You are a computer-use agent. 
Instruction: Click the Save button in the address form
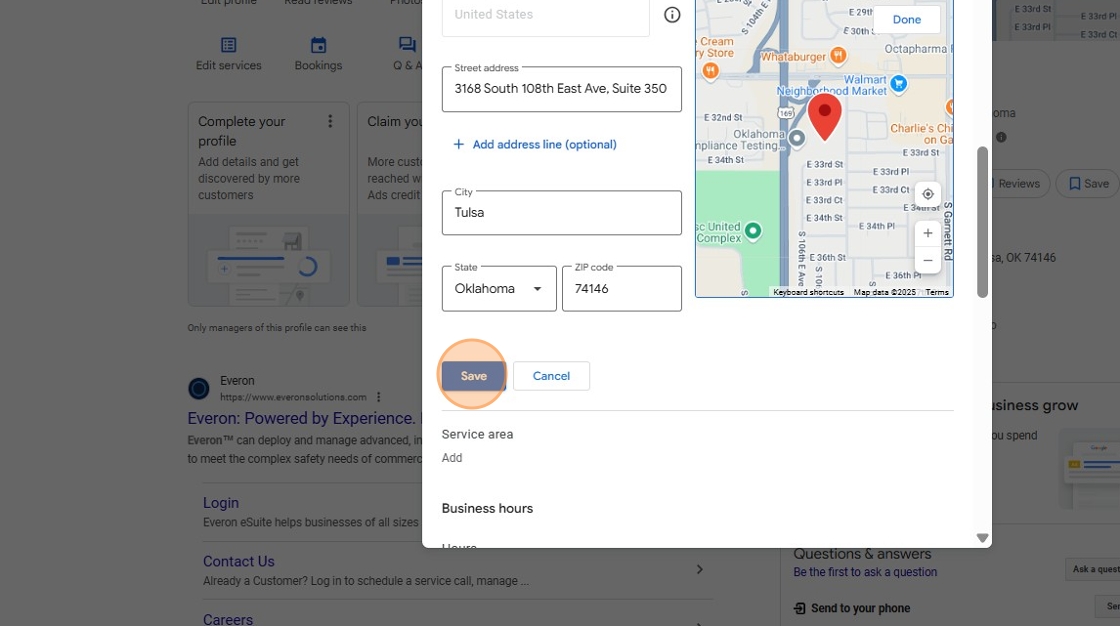473,376
